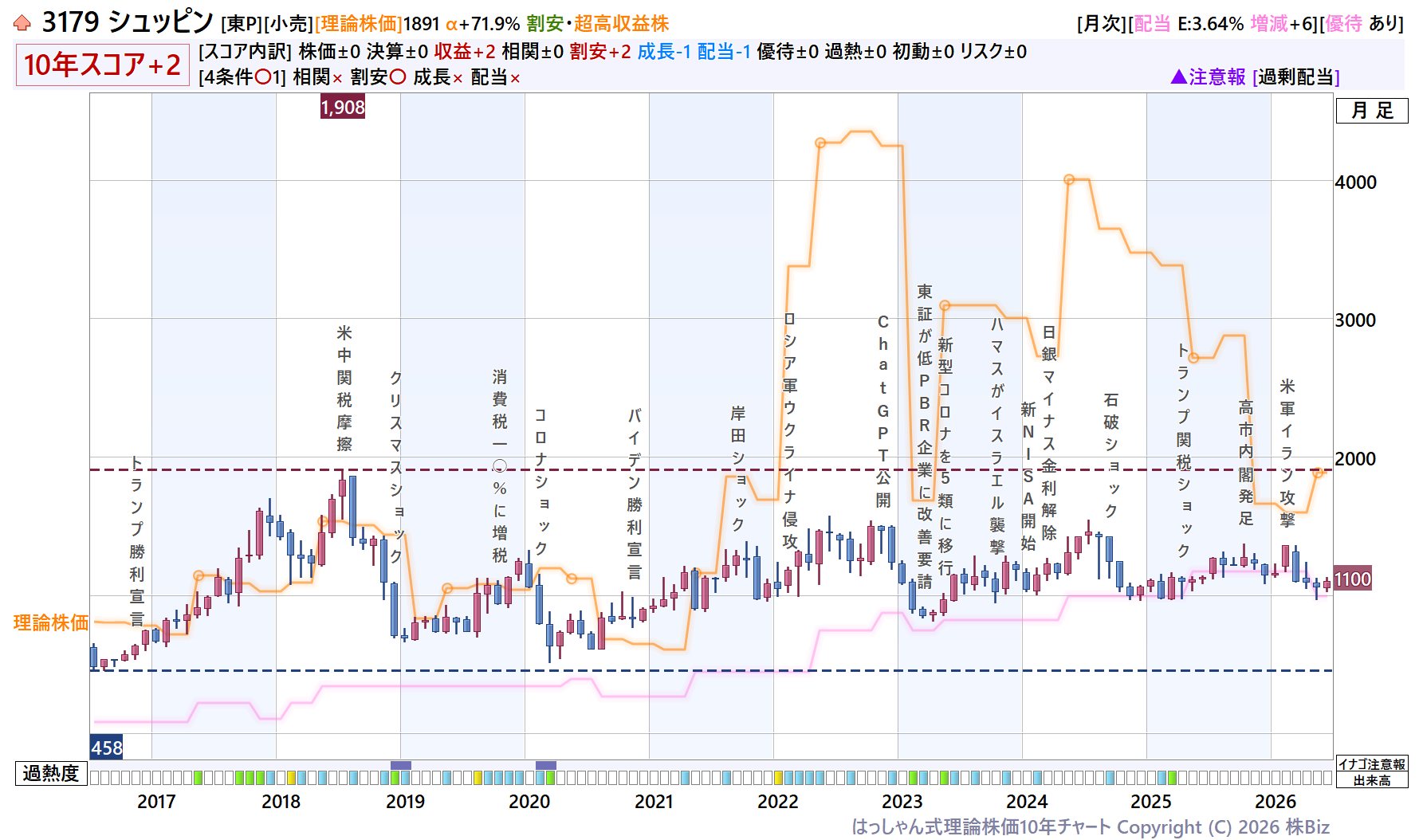Click the red house icon beside 3179

[22, 24]
